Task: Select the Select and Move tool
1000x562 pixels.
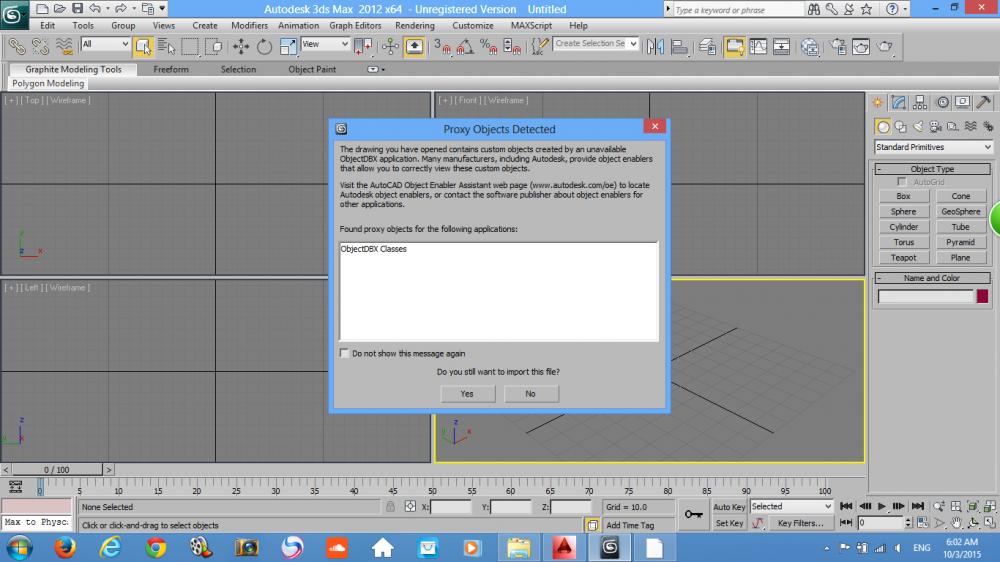Action: (241, 46)
